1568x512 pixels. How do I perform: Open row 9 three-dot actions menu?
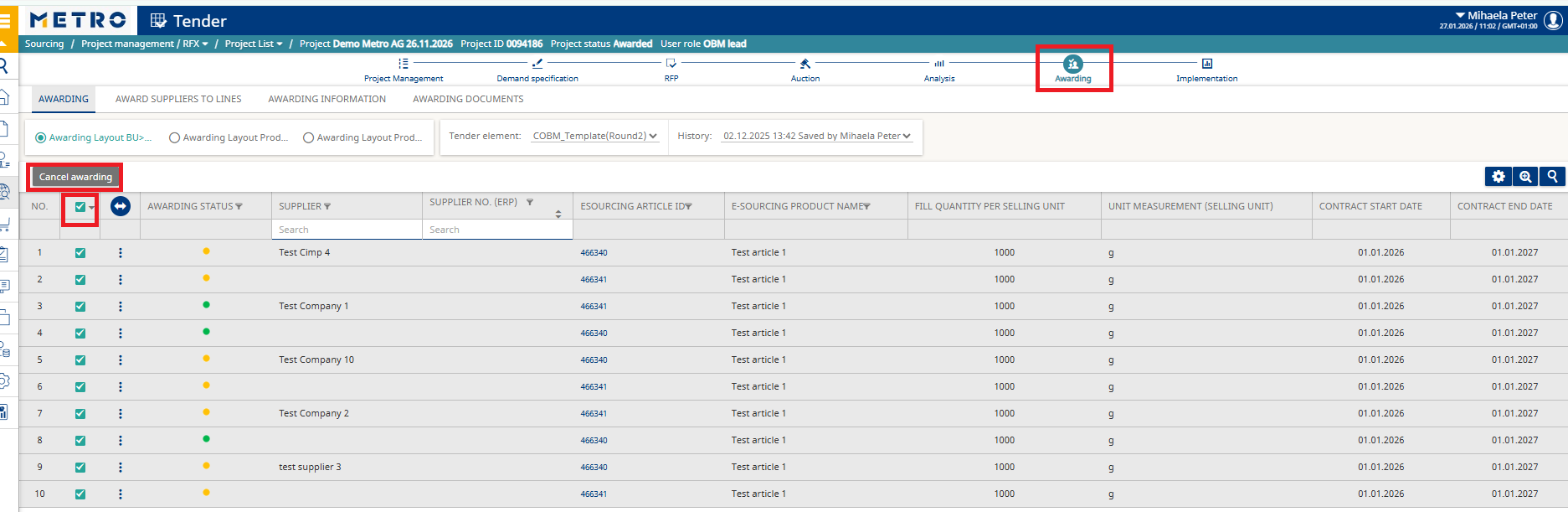121,467
